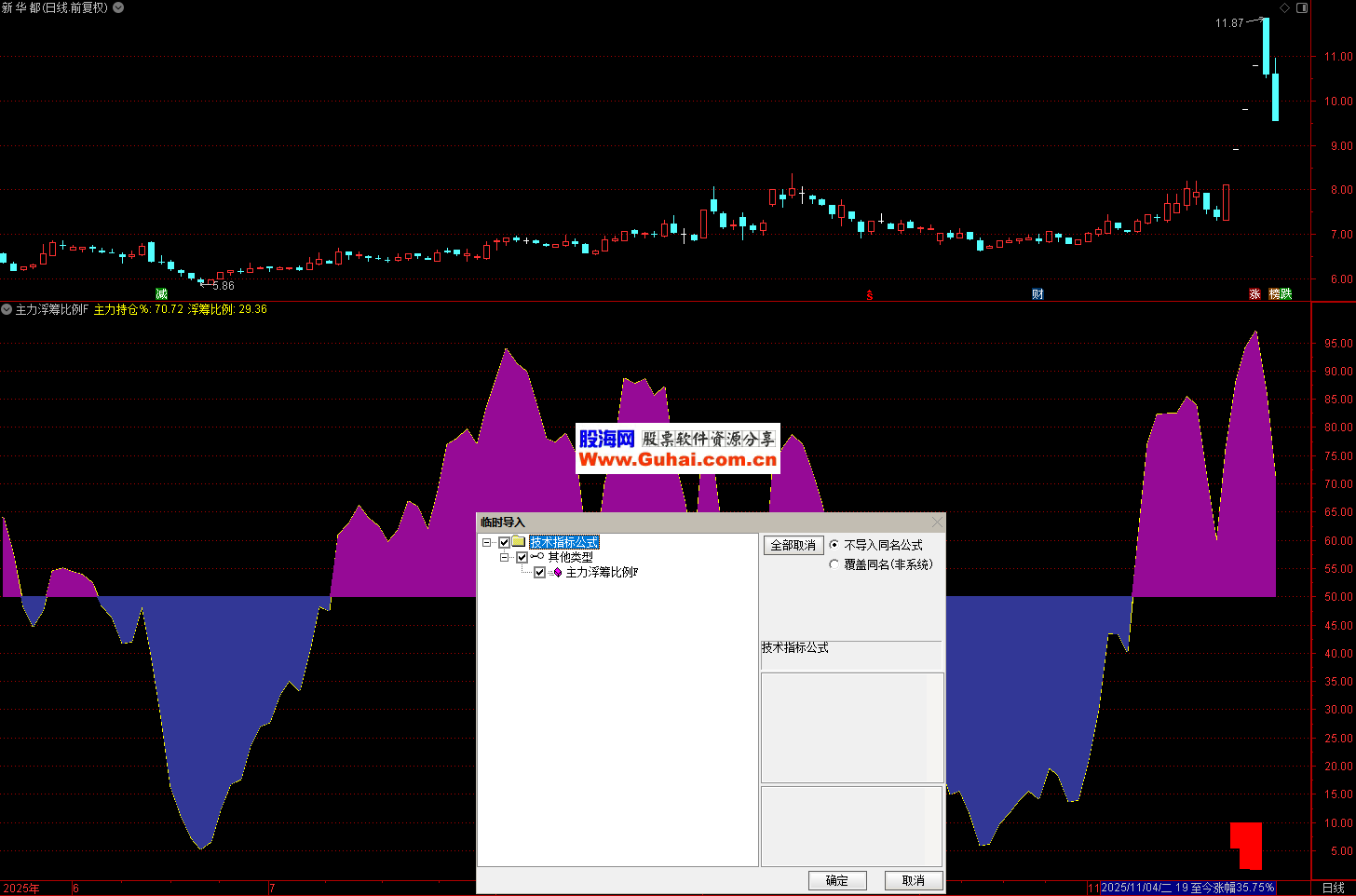Collapse the 技术指标公式 tree node
1356x896 pixels.
point(486,543)
